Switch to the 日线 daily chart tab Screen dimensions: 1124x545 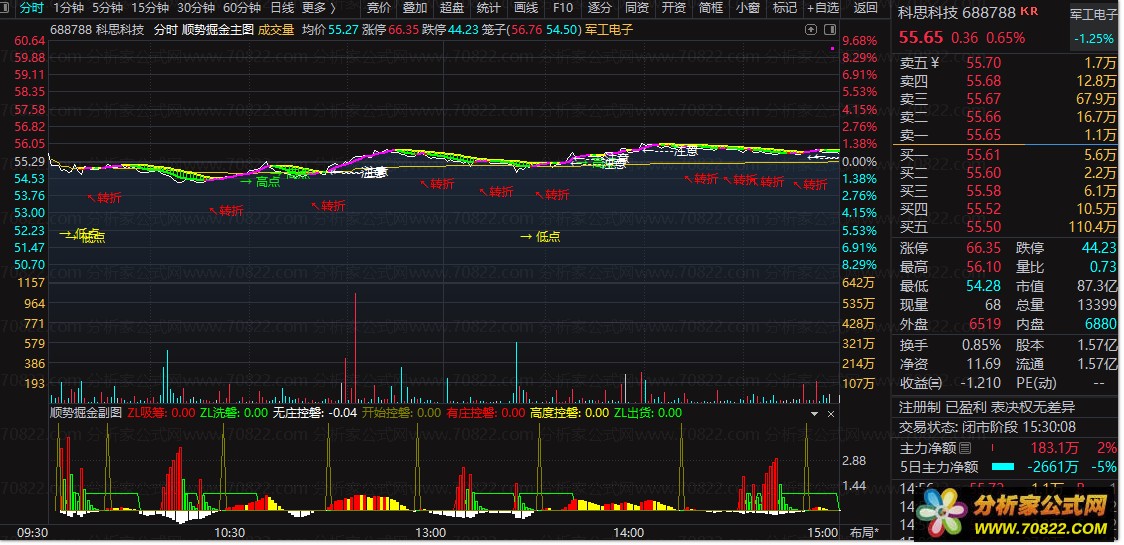(282, 8)
